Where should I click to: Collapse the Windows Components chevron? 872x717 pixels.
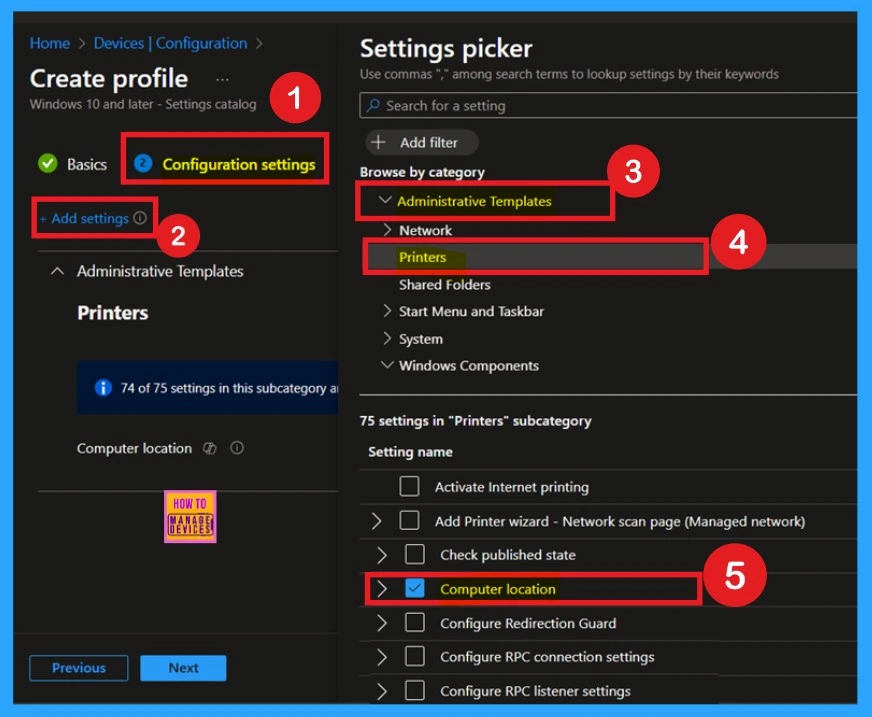(x=387, y=365)
